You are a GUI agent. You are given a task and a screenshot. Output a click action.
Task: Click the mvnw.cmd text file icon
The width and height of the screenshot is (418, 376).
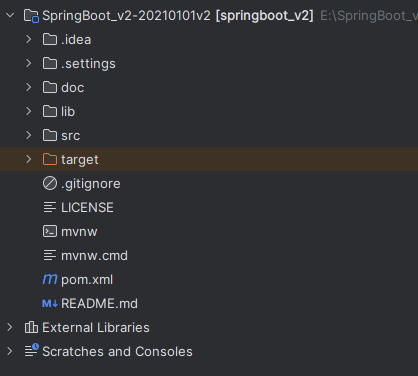coord(50,255)
